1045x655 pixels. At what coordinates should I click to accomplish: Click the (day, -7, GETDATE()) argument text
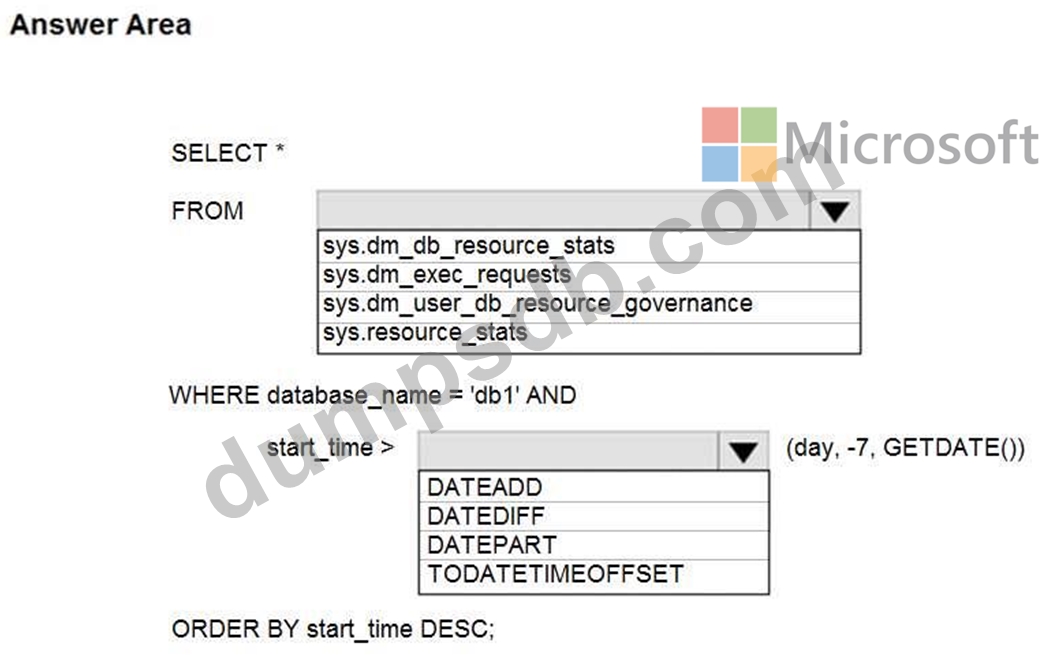905,448
